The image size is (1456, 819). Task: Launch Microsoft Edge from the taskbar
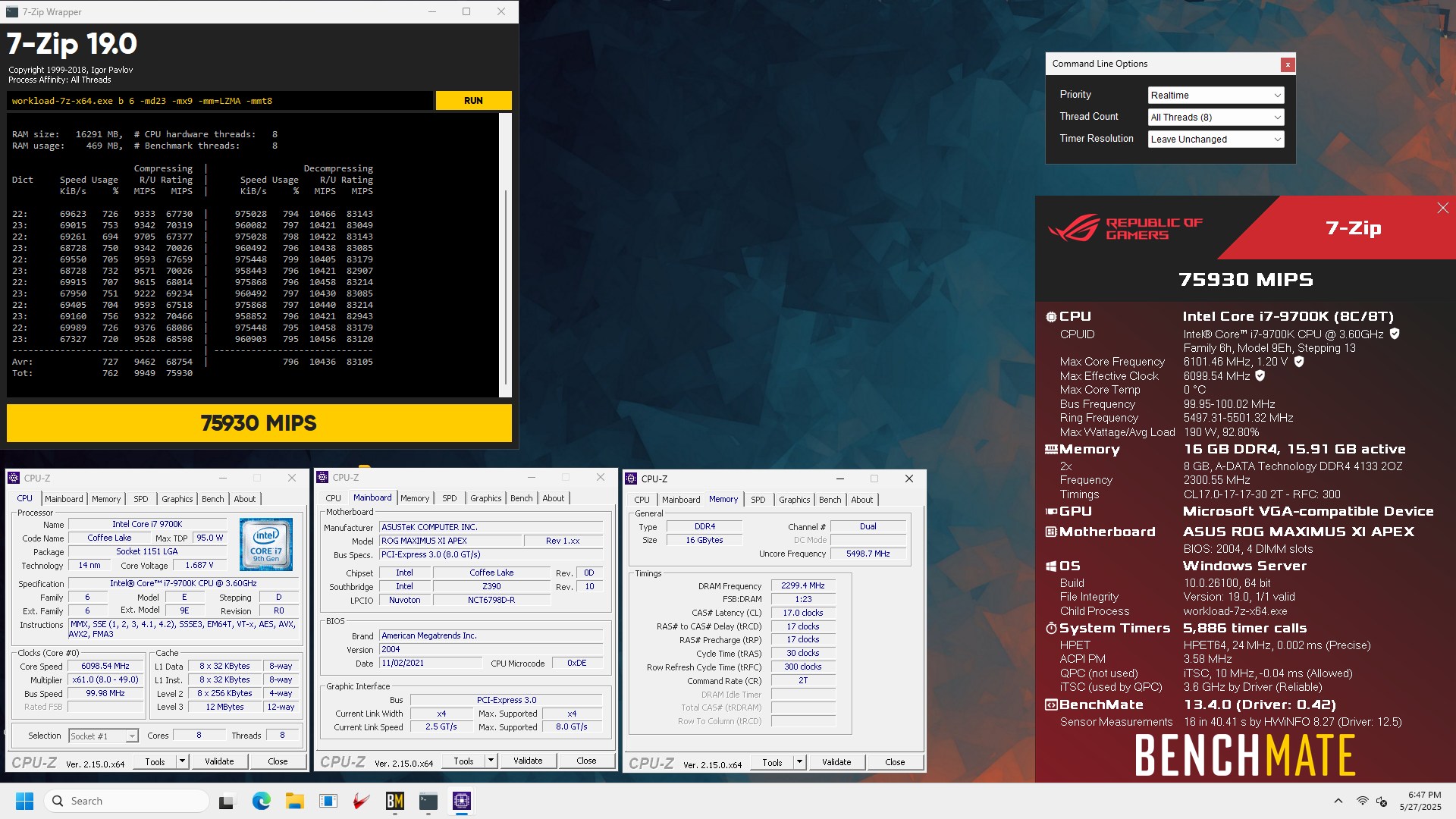[x=261, y=801]
